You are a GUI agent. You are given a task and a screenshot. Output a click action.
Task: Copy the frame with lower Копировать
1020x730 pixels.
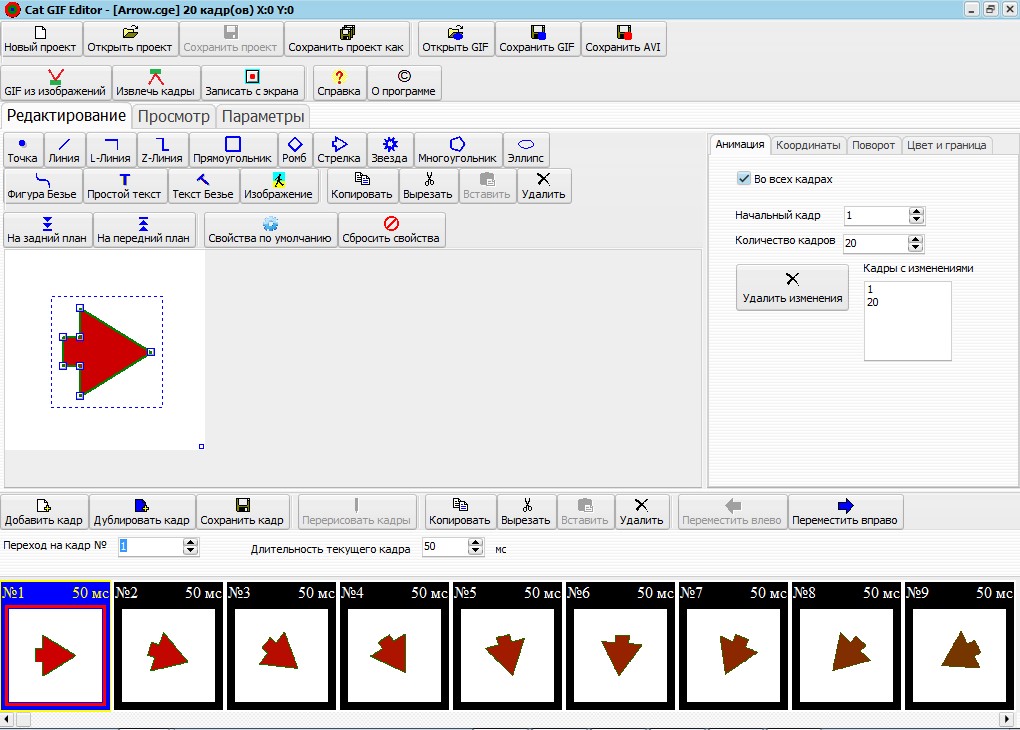pos(460,512)
